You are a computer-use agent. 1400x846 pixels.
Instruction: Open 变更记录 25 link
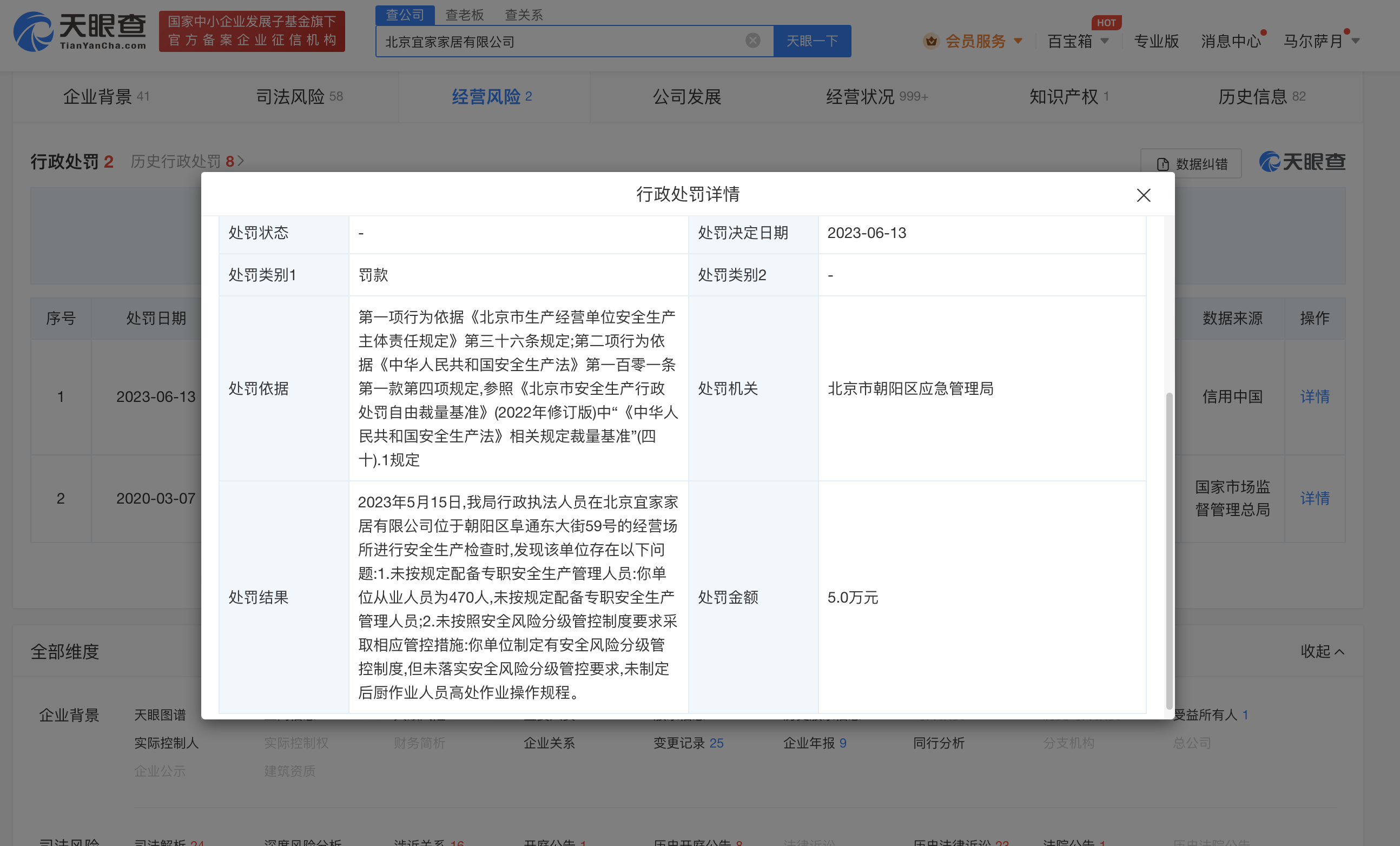(688, 743)
